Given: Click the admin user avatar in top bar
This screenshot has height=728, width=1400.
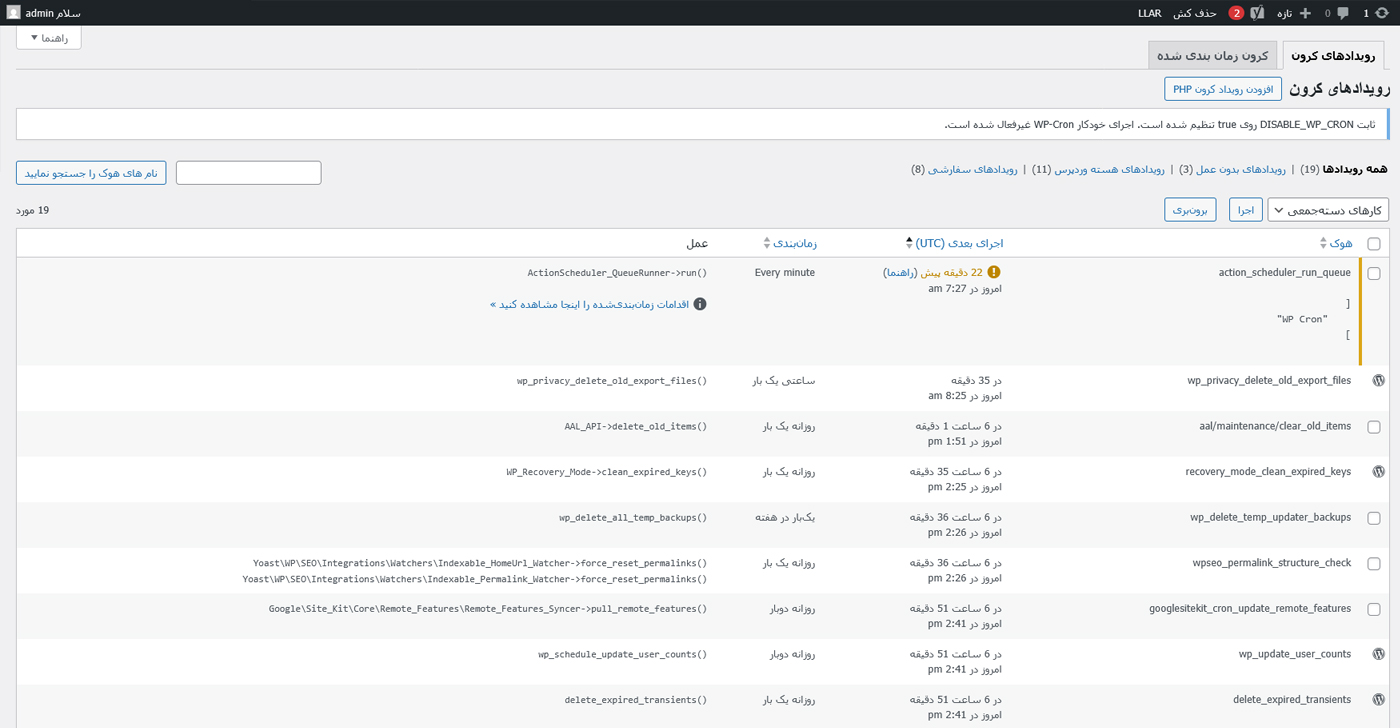Looking at the screenshot, I should click(x=13, y=13).
